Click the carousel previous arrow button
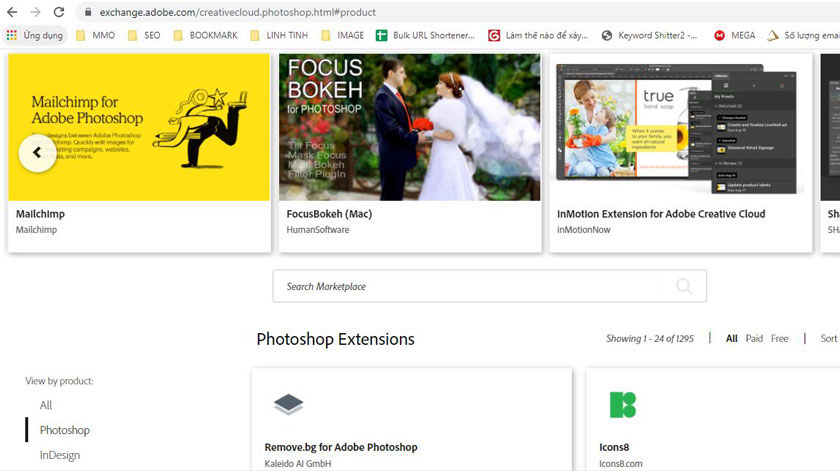Image resolution: width=840 pixels, height=471 pixels. 38,153
